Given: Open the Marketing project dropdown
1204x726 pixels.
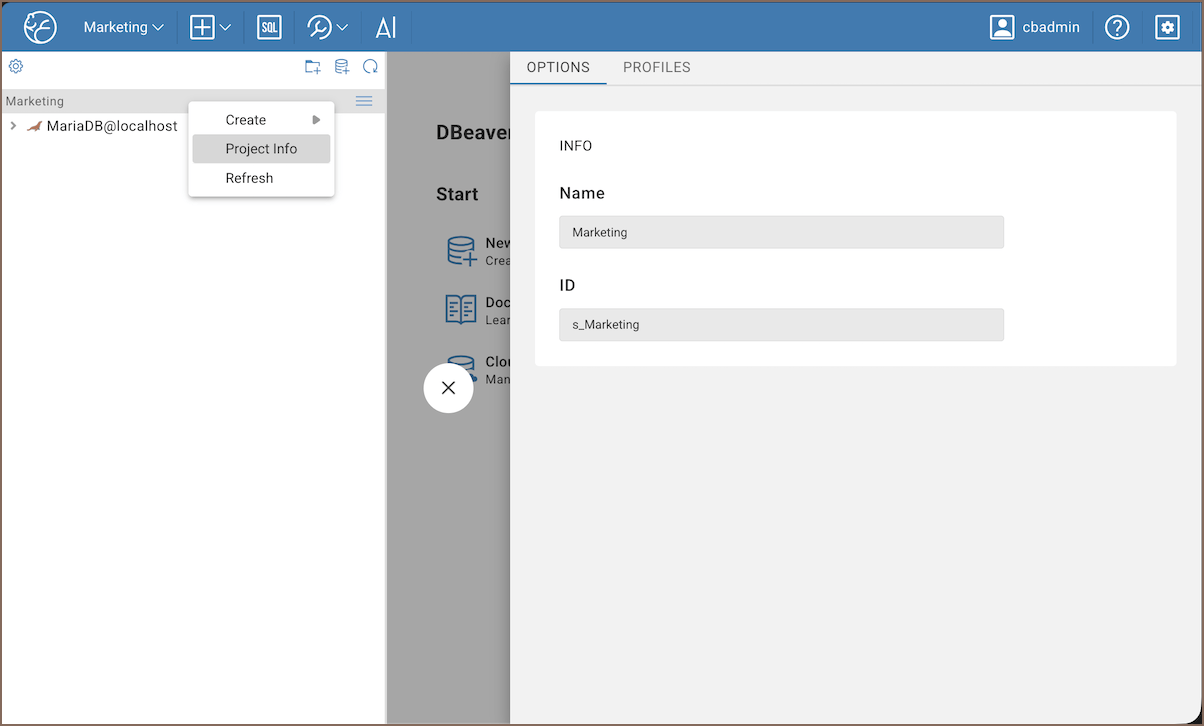Looking at the screenshot, I should pos(123,27).
